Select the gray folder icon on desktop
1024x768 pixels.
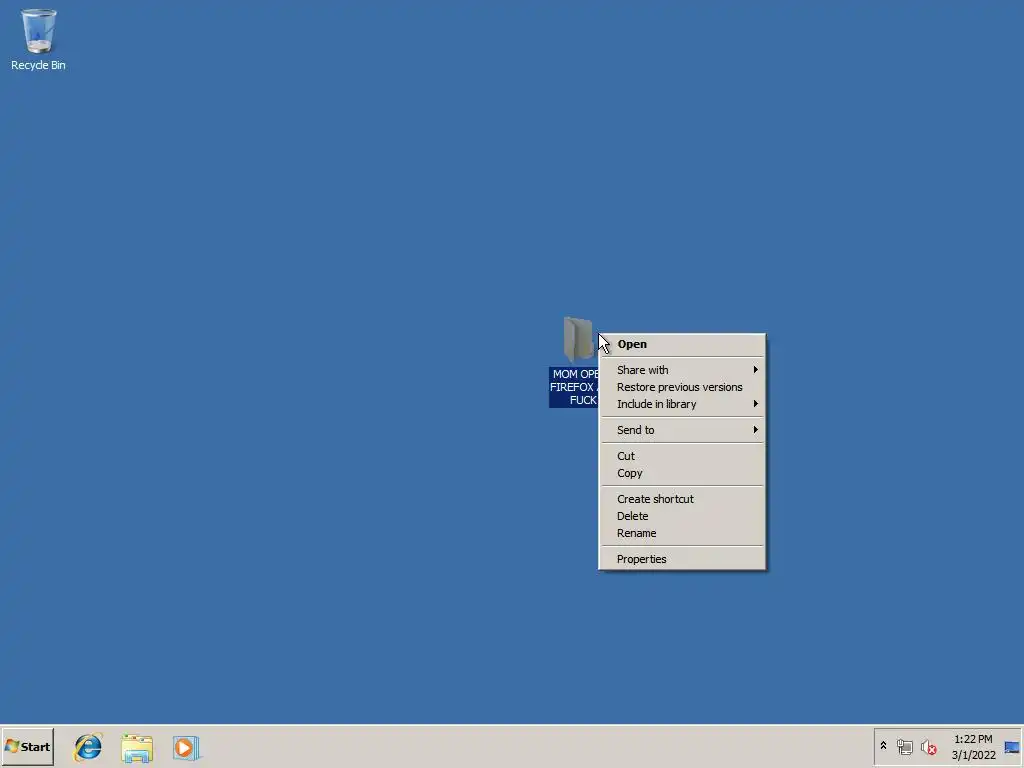579,339
